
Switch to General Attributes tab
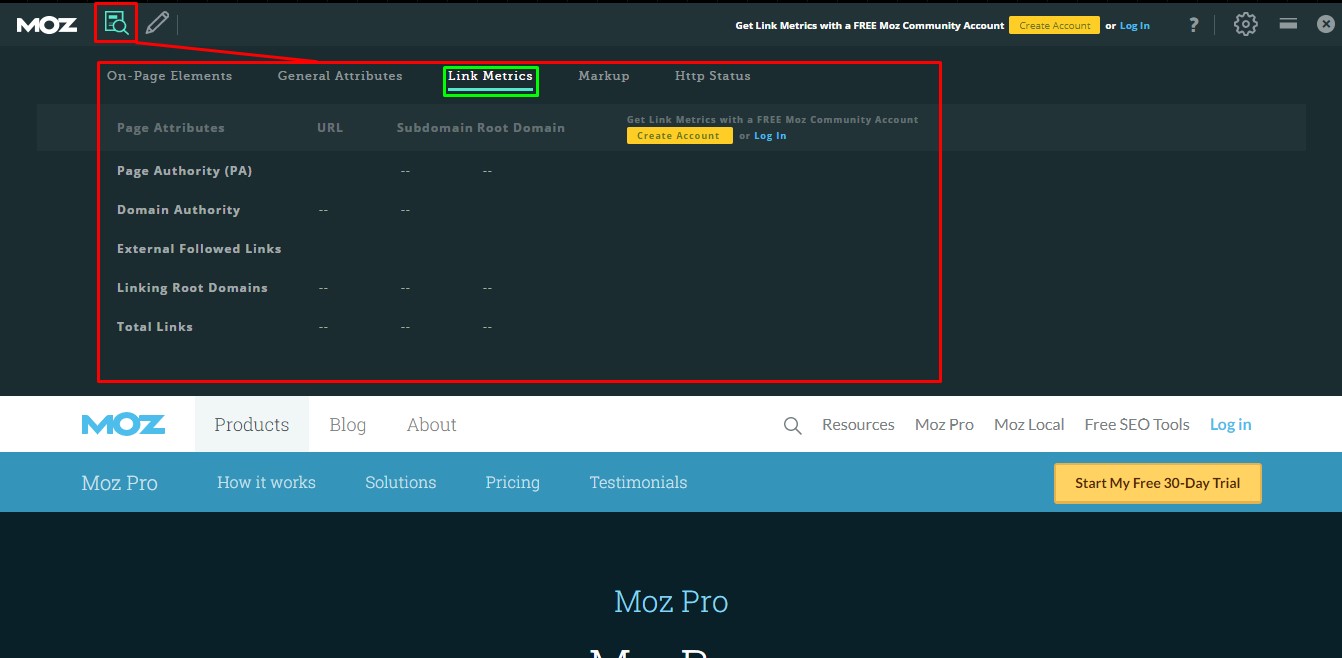(340, 76)
